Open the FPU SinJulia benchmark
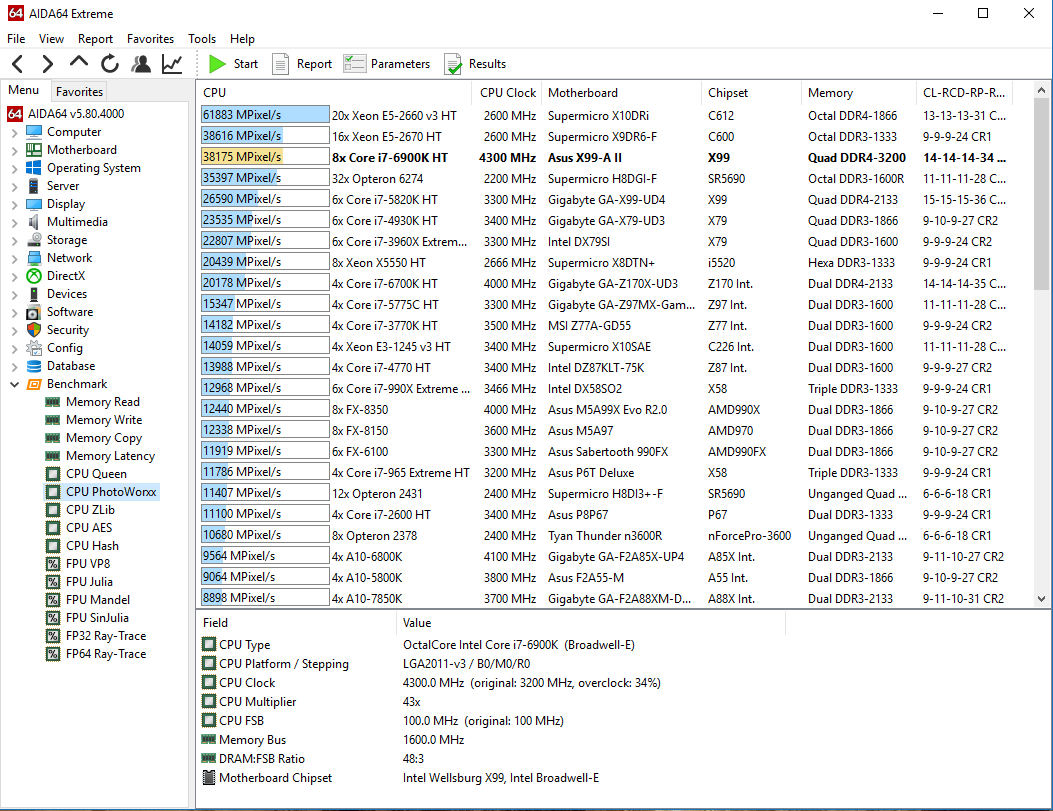The width and height of the screenshot is (1053, 811). 97,618
